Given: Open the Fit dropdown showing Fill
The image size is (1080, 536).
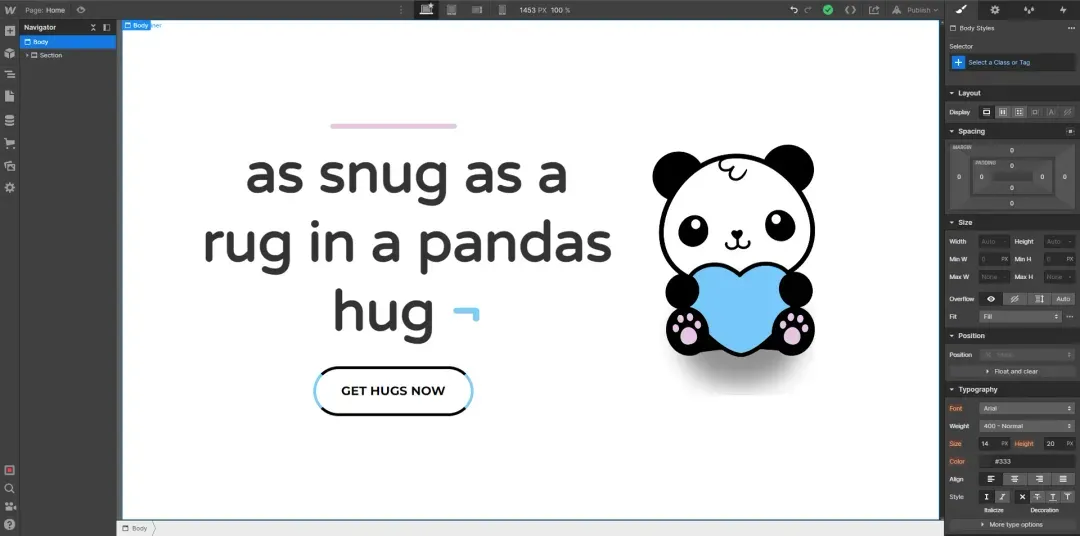Looking at the screenshot, I should point(1020,316).
